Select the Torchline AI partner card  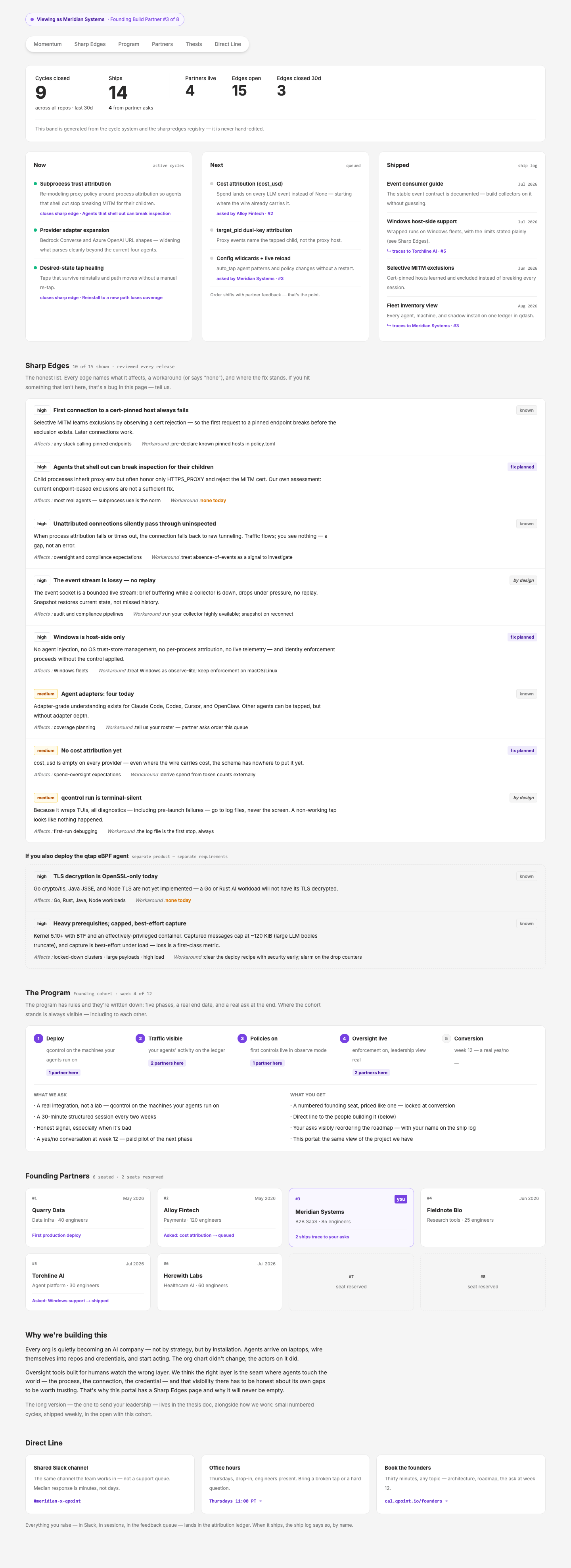(x=88, y=1282)
